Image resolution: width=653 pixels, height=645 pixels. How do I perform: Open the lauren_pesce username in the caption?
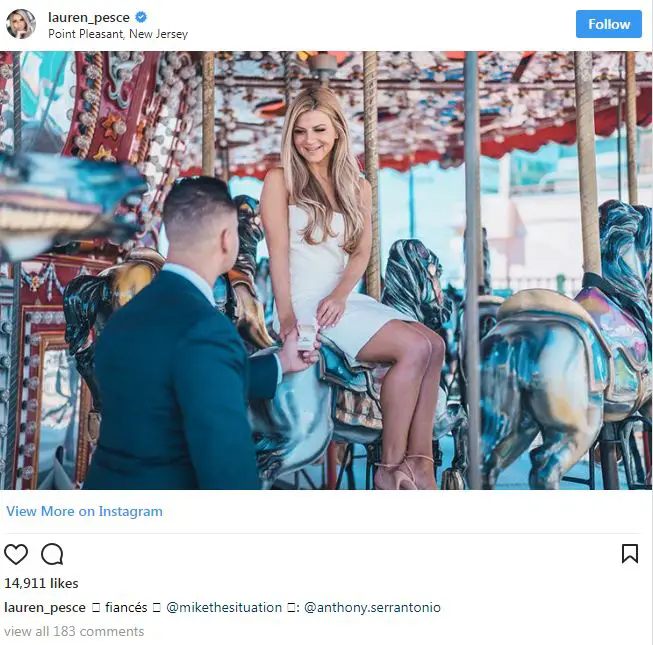[45, 607]
